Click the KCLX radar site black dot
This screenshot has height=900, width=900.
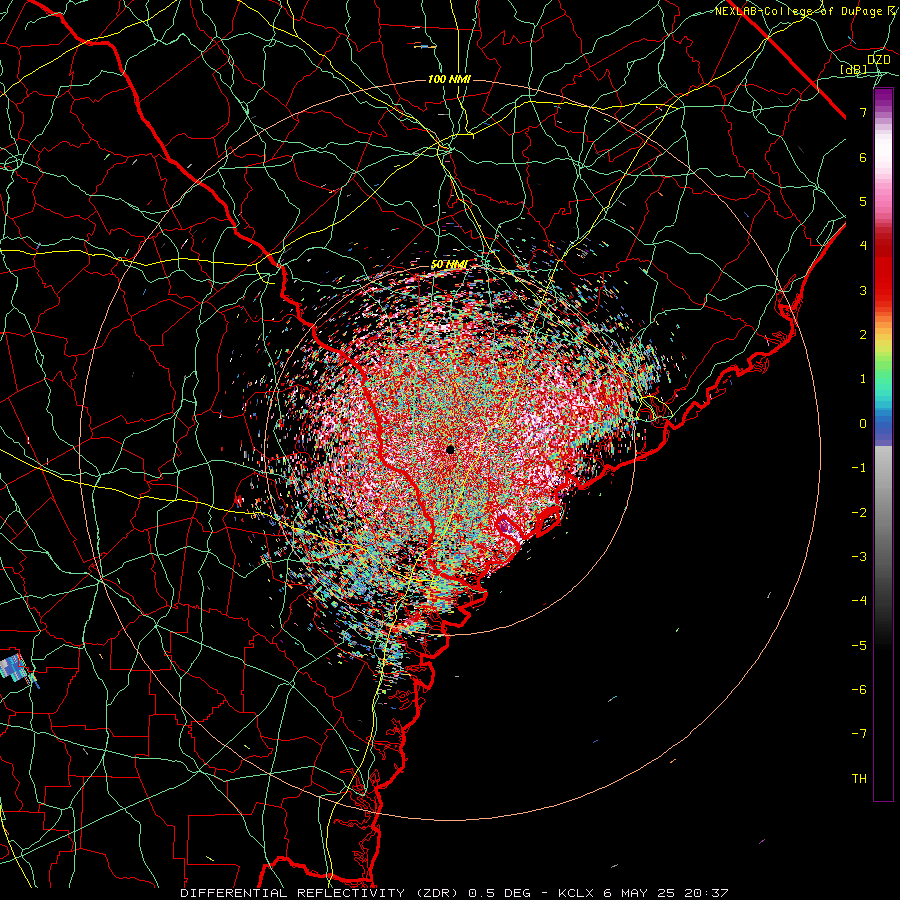pos(451,449)
